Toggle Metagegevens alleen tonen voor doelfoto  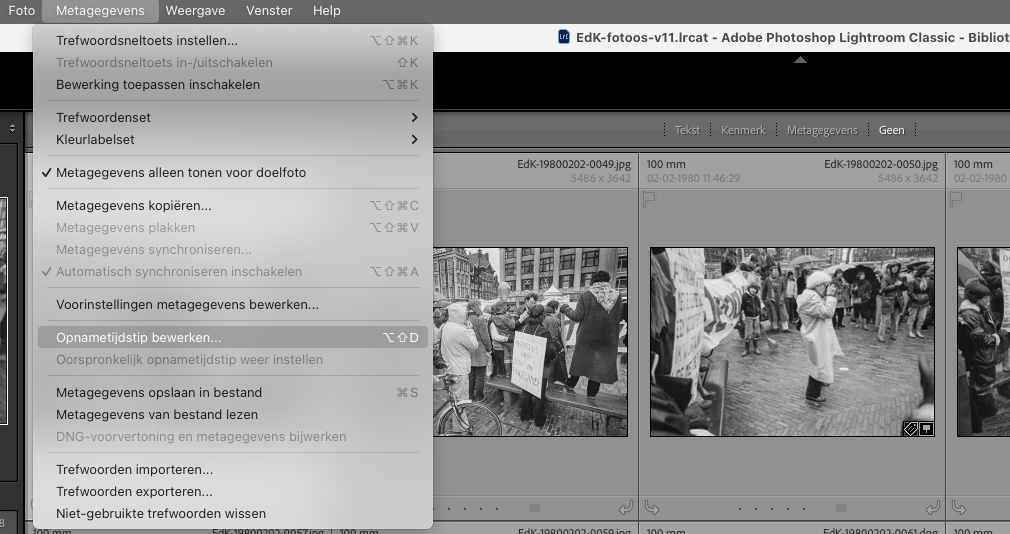[x=181, y=173]
